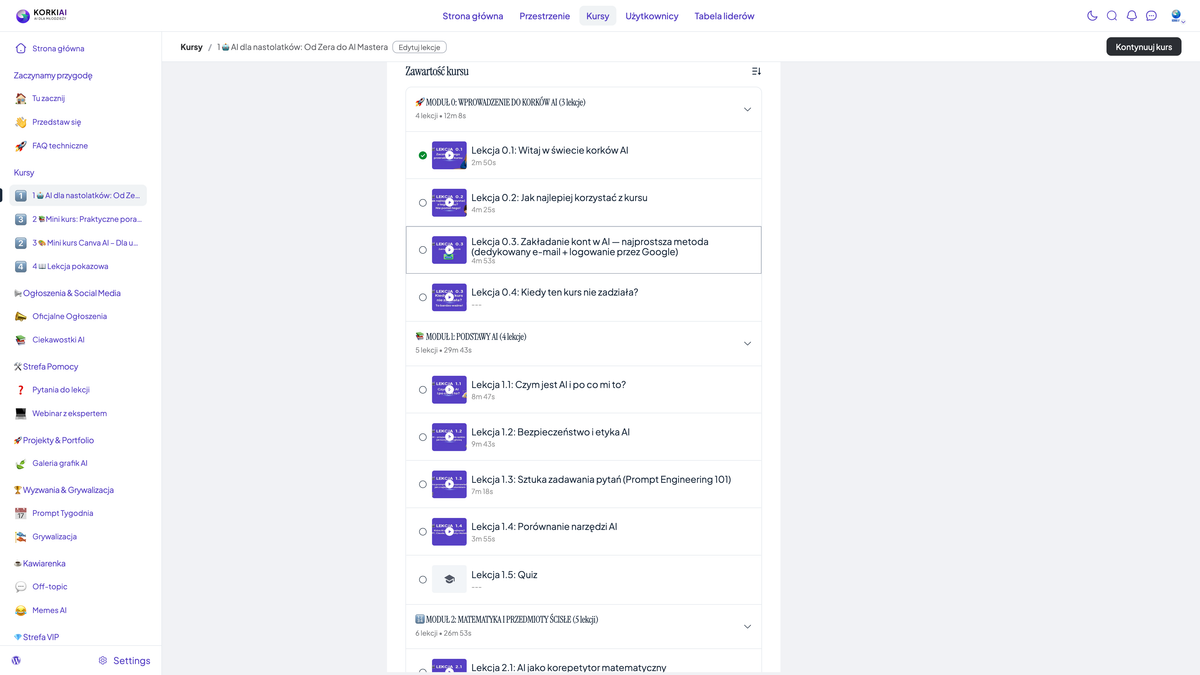Open Lekcja 0.2: Jak najlepiej korzystać z kursu
Screen dimensions: 1200x675
point(559,198)
